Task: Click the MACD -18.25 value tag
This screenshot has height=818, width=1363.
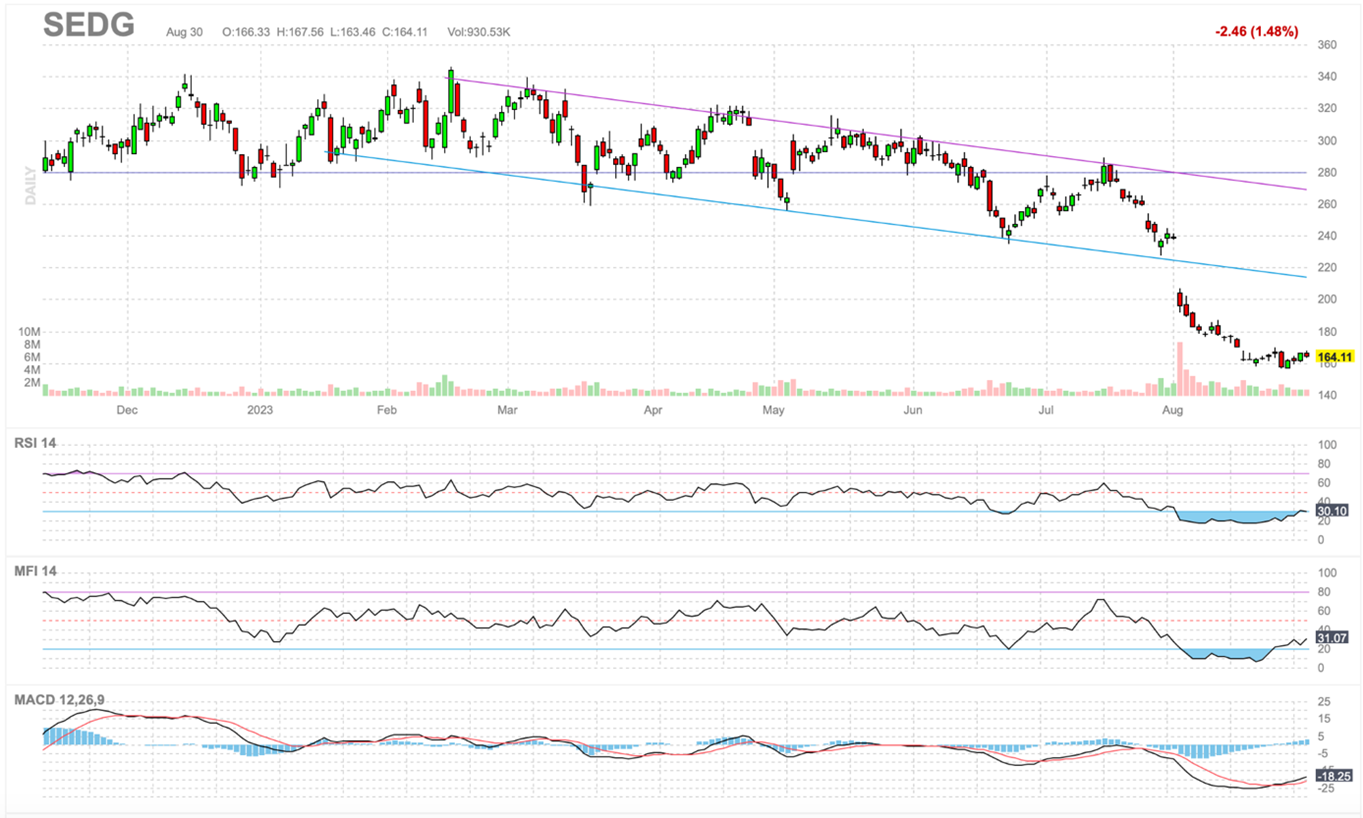Action: (1333, 775)
